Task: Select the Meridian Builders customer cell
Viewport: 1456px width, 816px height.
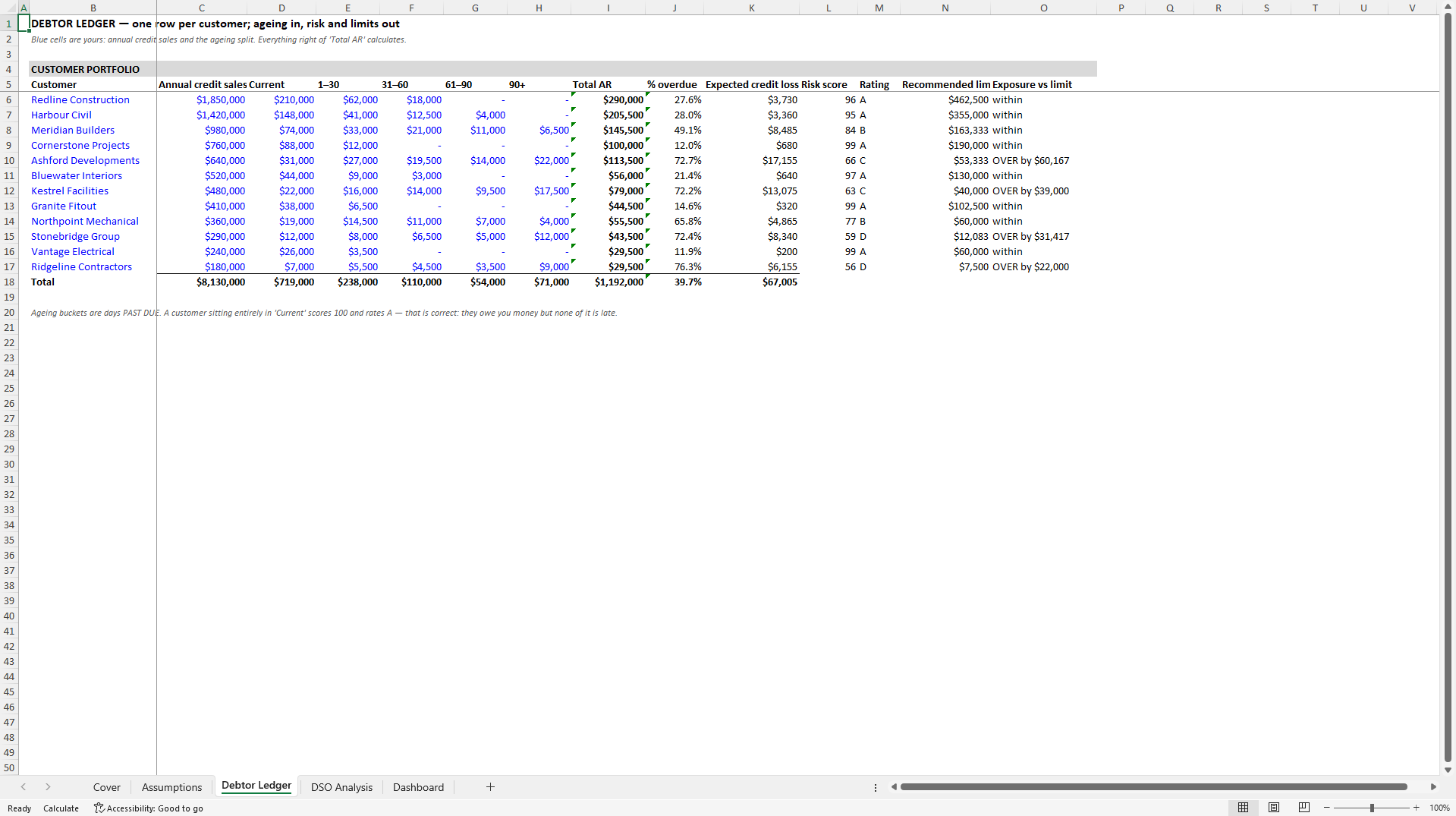Action: click(93, 130)
